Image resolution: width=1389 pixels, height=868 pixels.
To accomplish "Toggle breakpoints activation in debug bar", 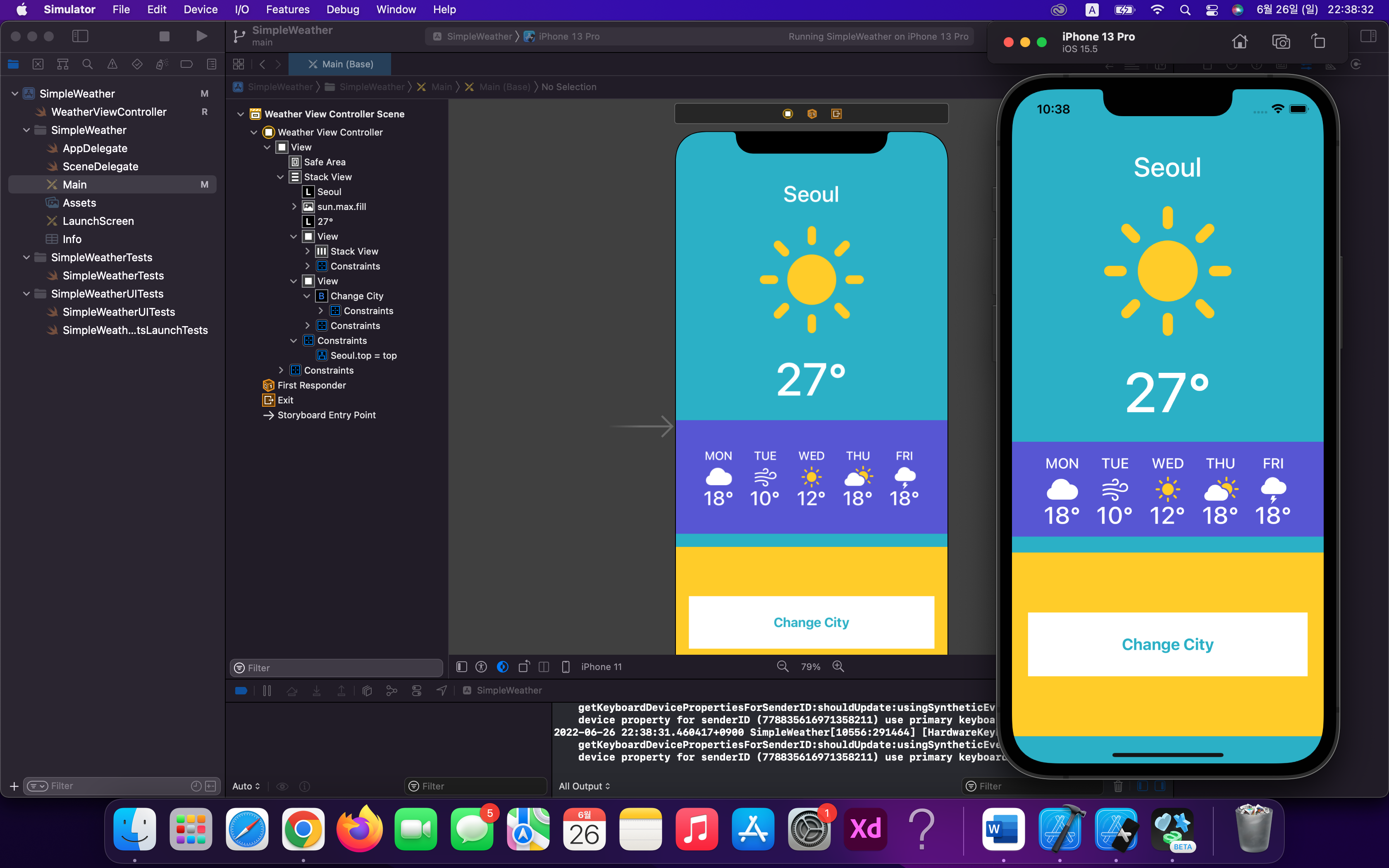I will coord(241,691).
